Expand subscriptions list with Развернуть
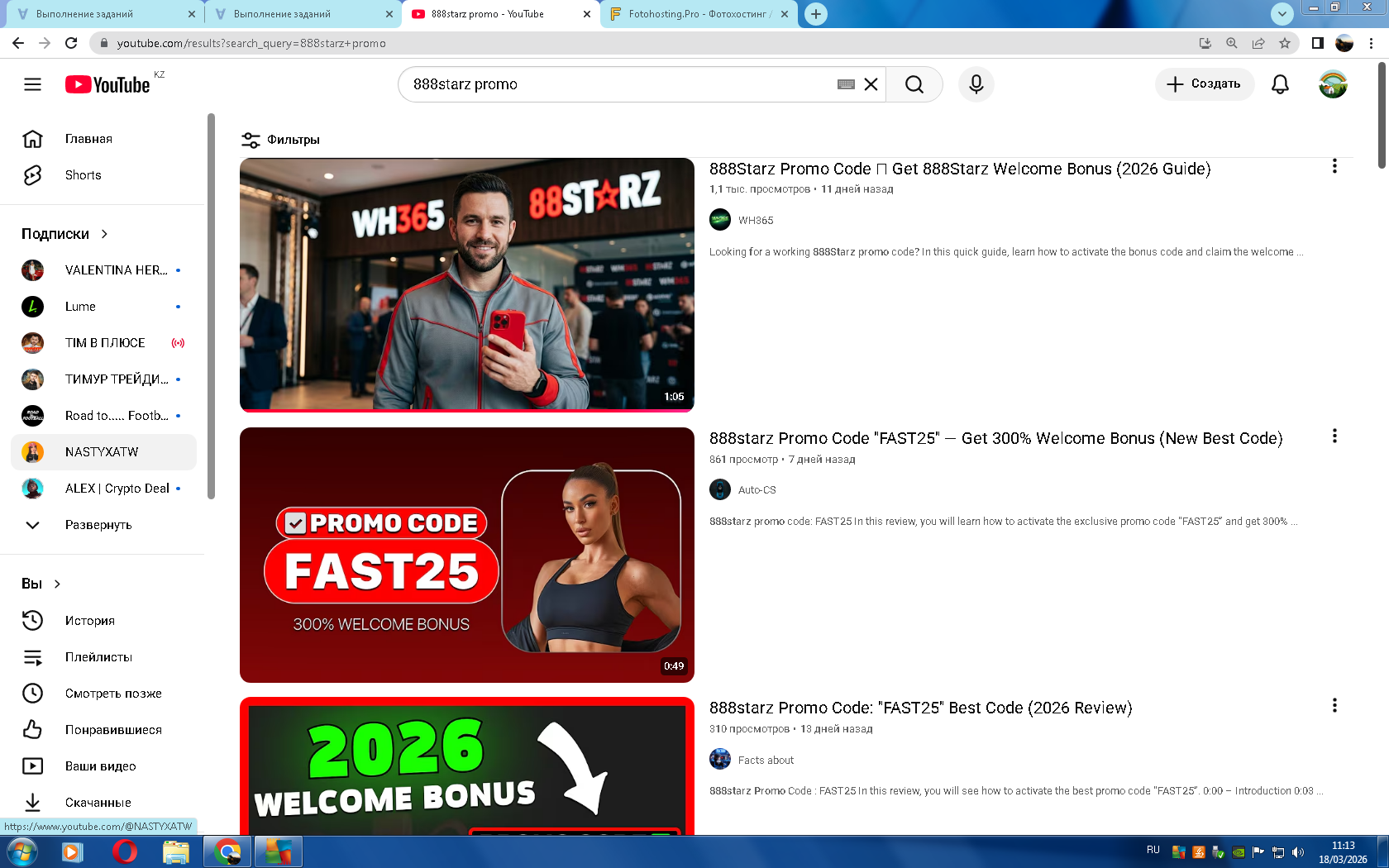Screen dimensions: 1389x868 pyautogui.click(x=98, y=525)
